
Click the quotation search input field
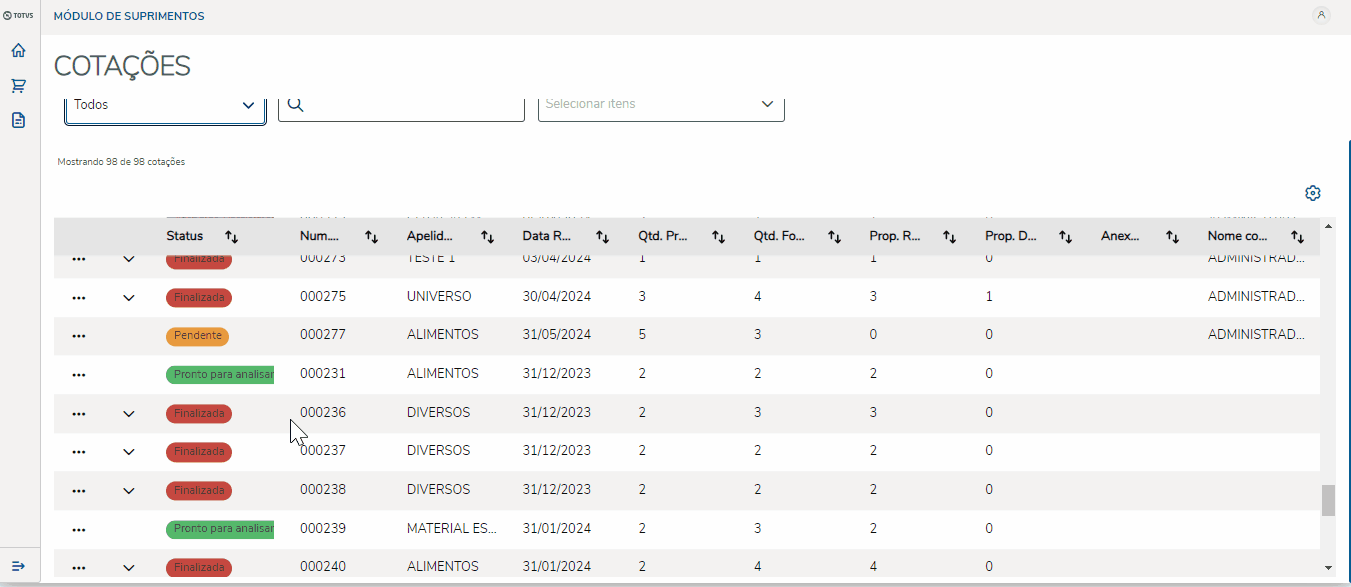(410, 105)
